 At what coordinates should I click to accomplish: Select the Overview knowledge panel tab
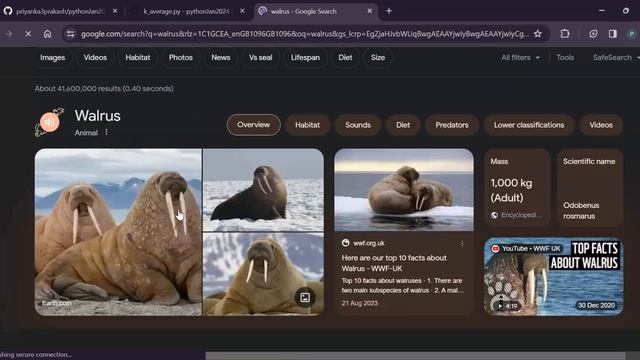pos(253,125)
